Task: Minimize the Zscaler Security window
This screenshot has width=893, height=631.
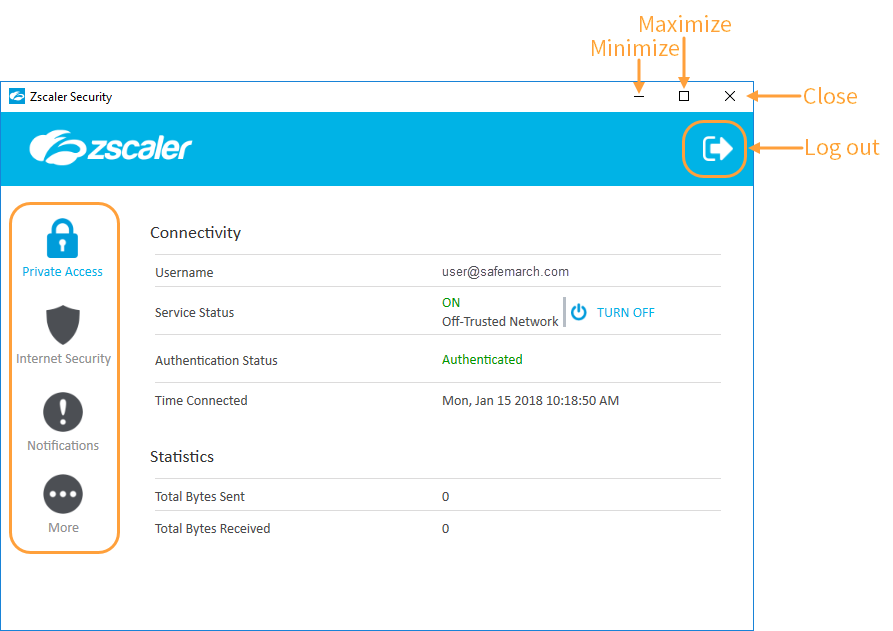Action: pos(639,97)
